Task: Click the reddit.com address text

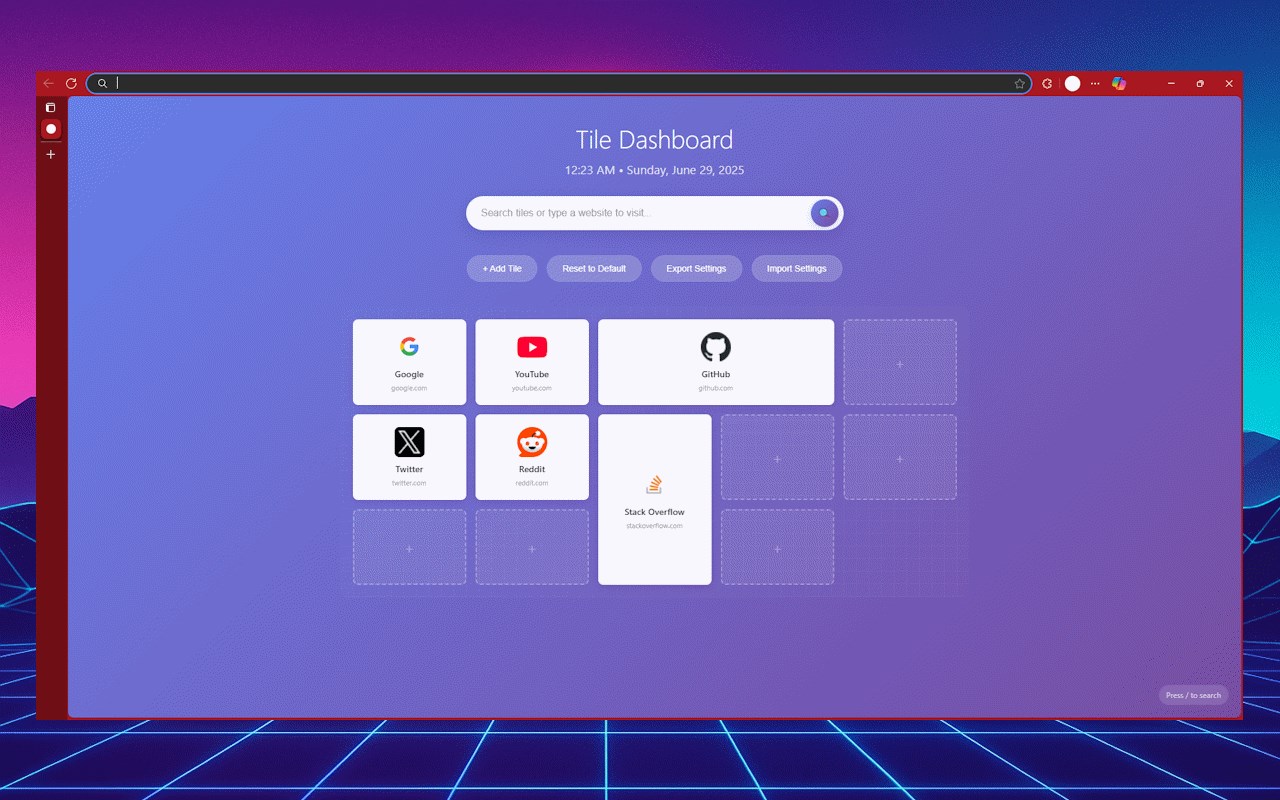Action: click(x=532, y=483)
